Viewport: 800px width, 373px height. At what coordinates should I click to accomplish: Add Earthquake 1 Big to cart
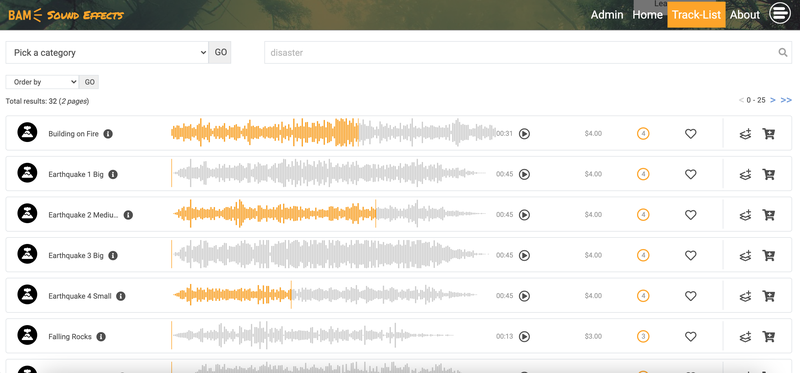[768, 175]
